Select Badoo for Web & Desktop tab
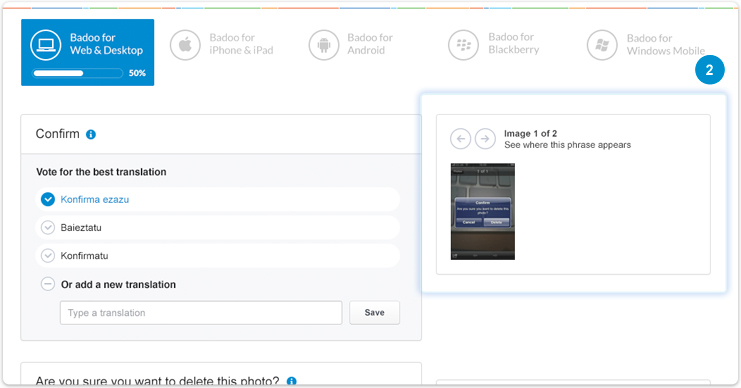 pos(87,52)
